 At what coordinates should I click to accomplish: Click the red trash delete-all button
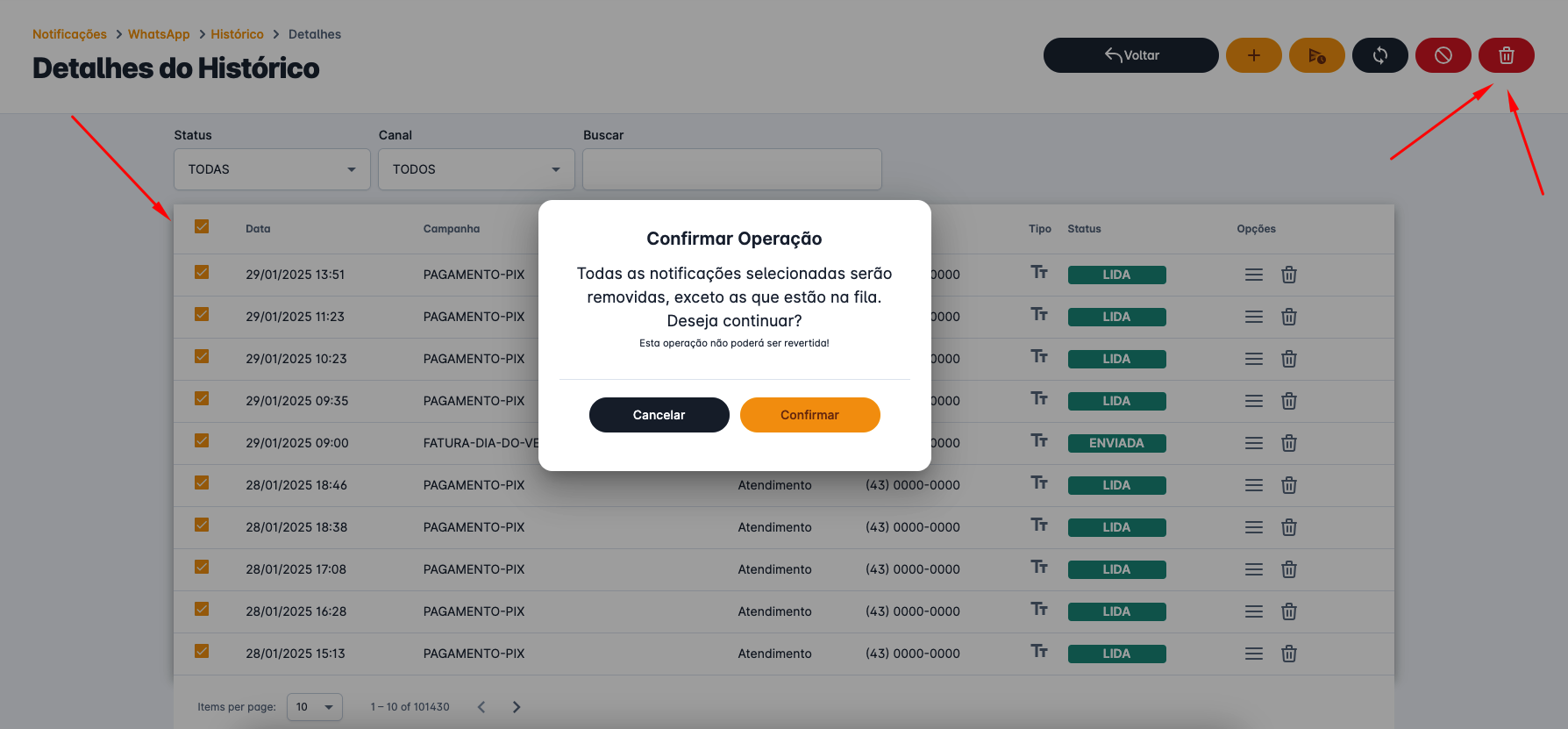1506,55
